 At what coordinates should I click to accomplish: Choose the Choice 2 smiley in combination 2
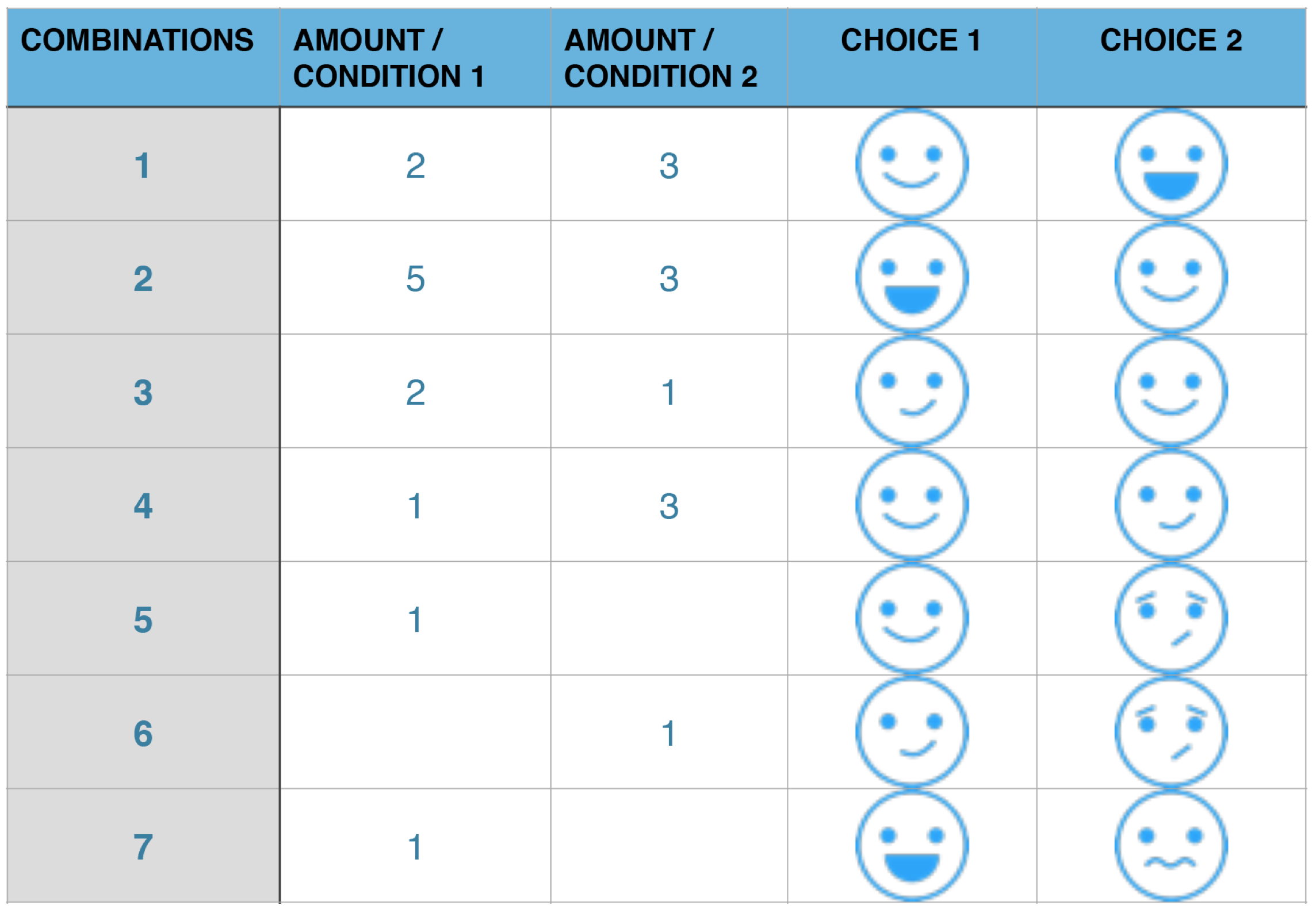pos(1170,278)
